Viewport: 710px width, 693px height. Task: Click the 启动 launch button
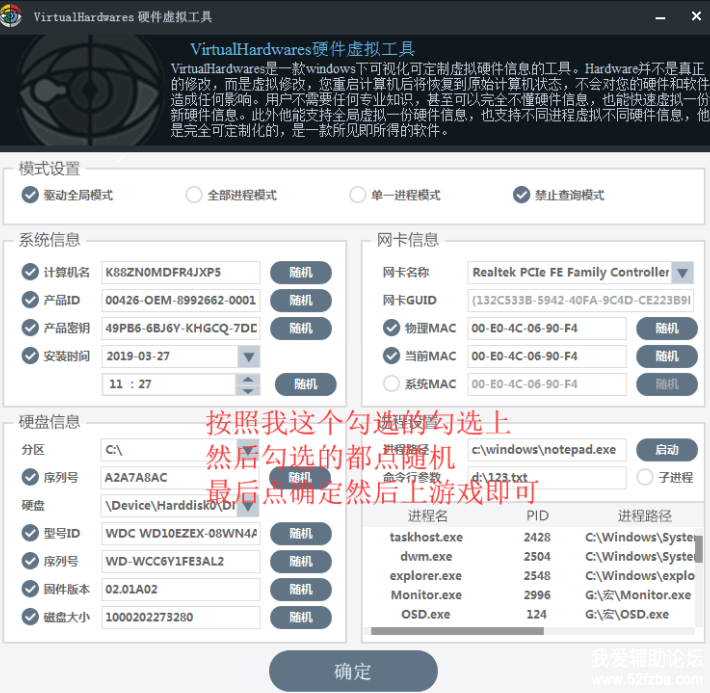[x=667, y=450]
